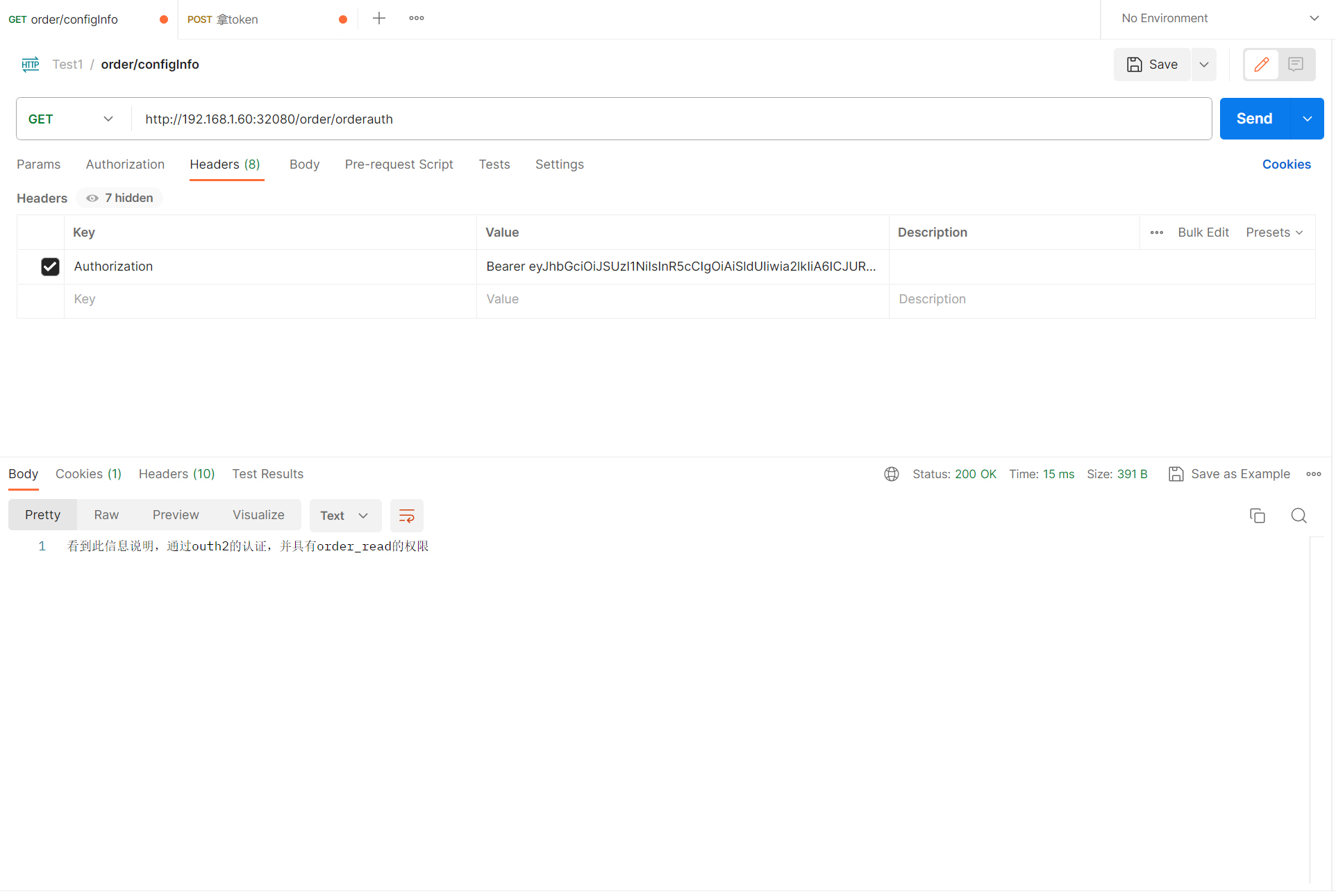This screenshot has height=896, width=1336.
Task: Switch the response view to Raw
Action: click(106, 515)
